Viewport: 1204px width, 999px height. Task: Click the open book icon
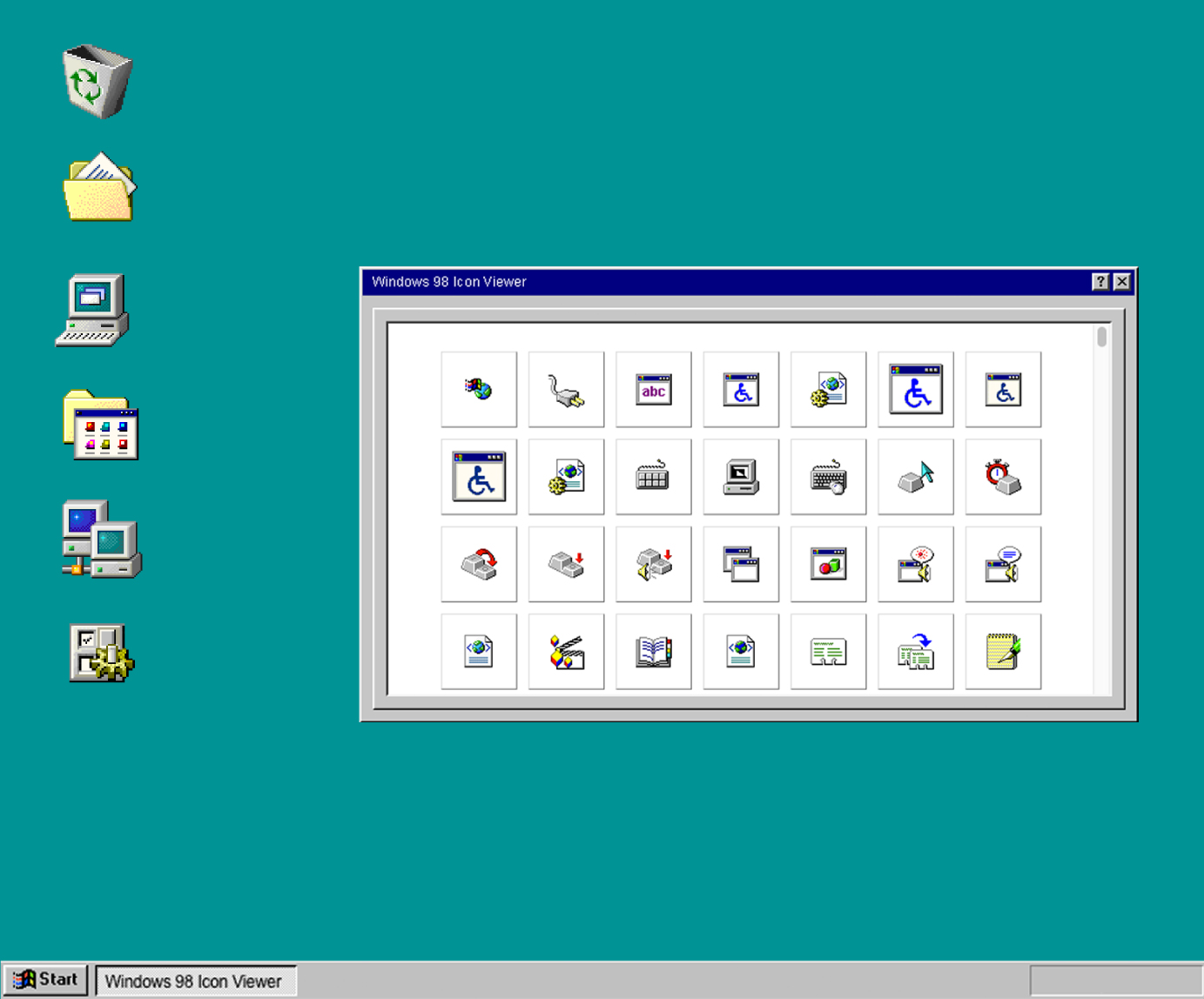point(653,652)
